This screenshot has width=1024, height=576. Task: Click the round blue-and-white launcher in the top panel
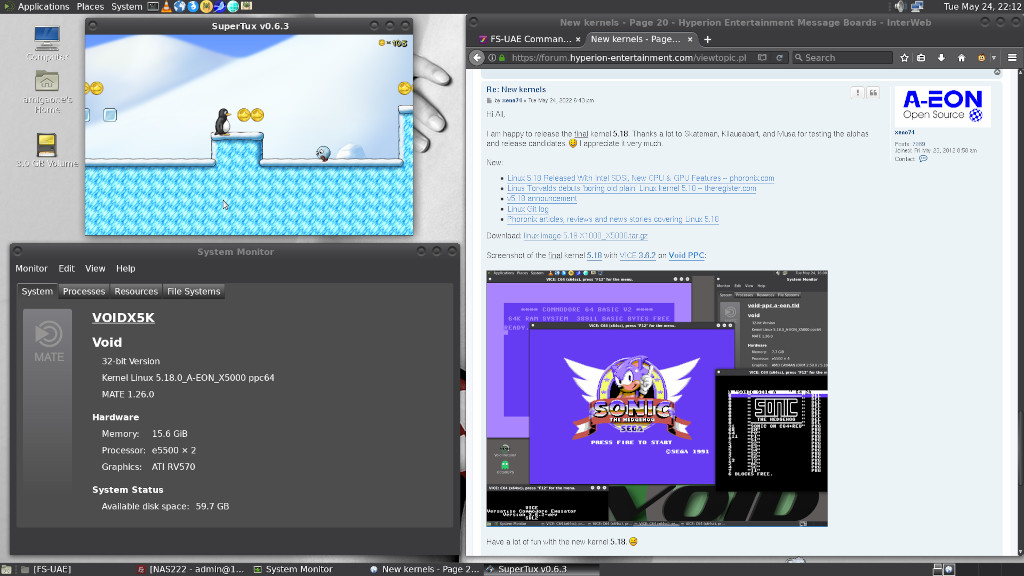click(193, 7)
